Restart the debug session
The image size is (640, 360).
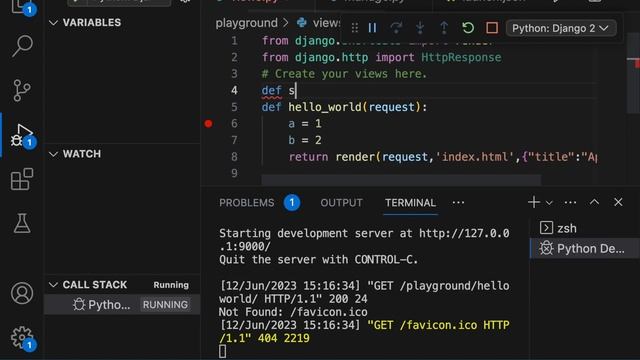tap(468, 28)
